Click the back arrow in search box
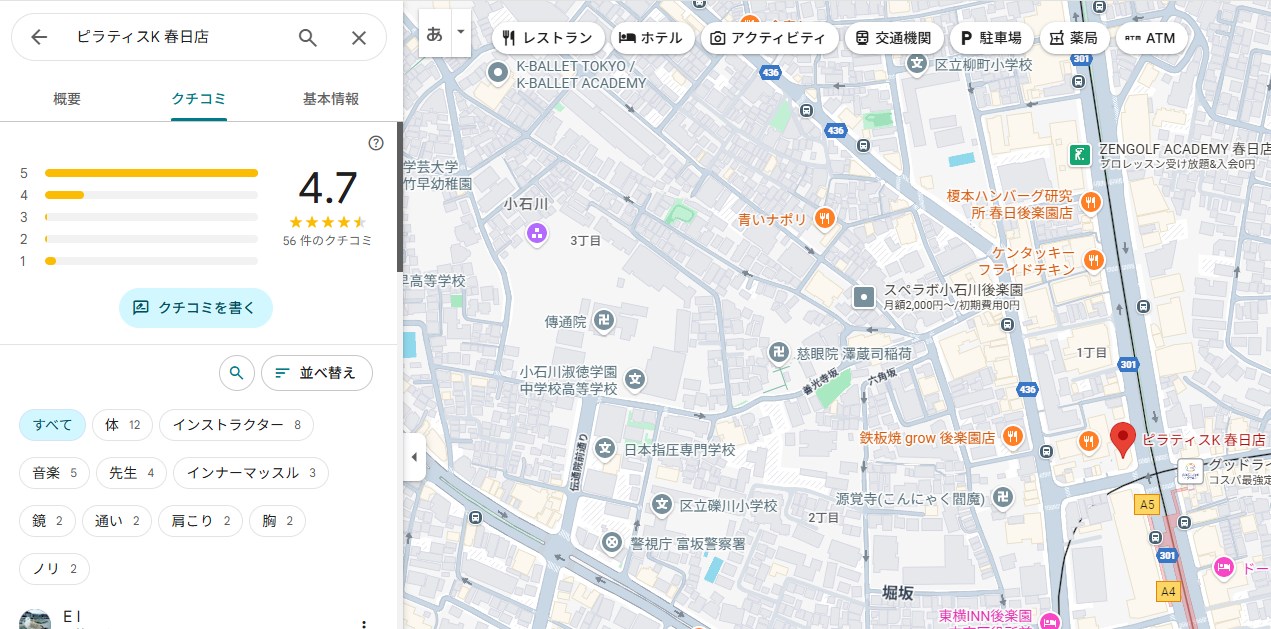1271x629 pixels. (x=39, y=37)
